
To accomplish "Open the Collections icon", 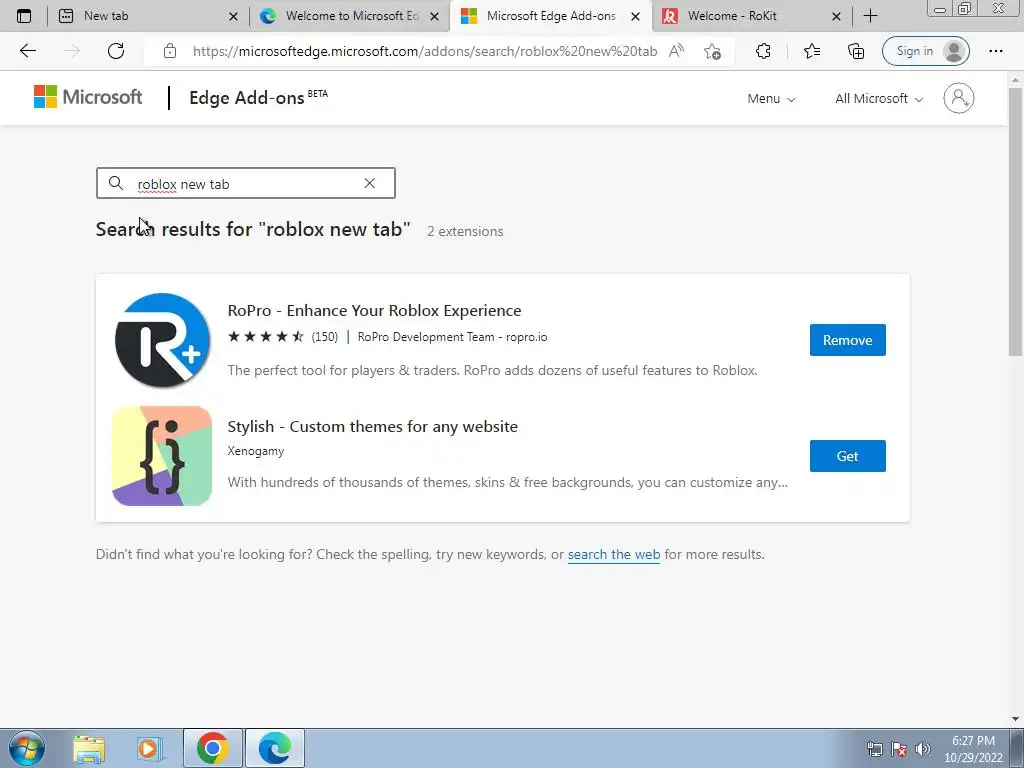I will click(x=856, y=51).
